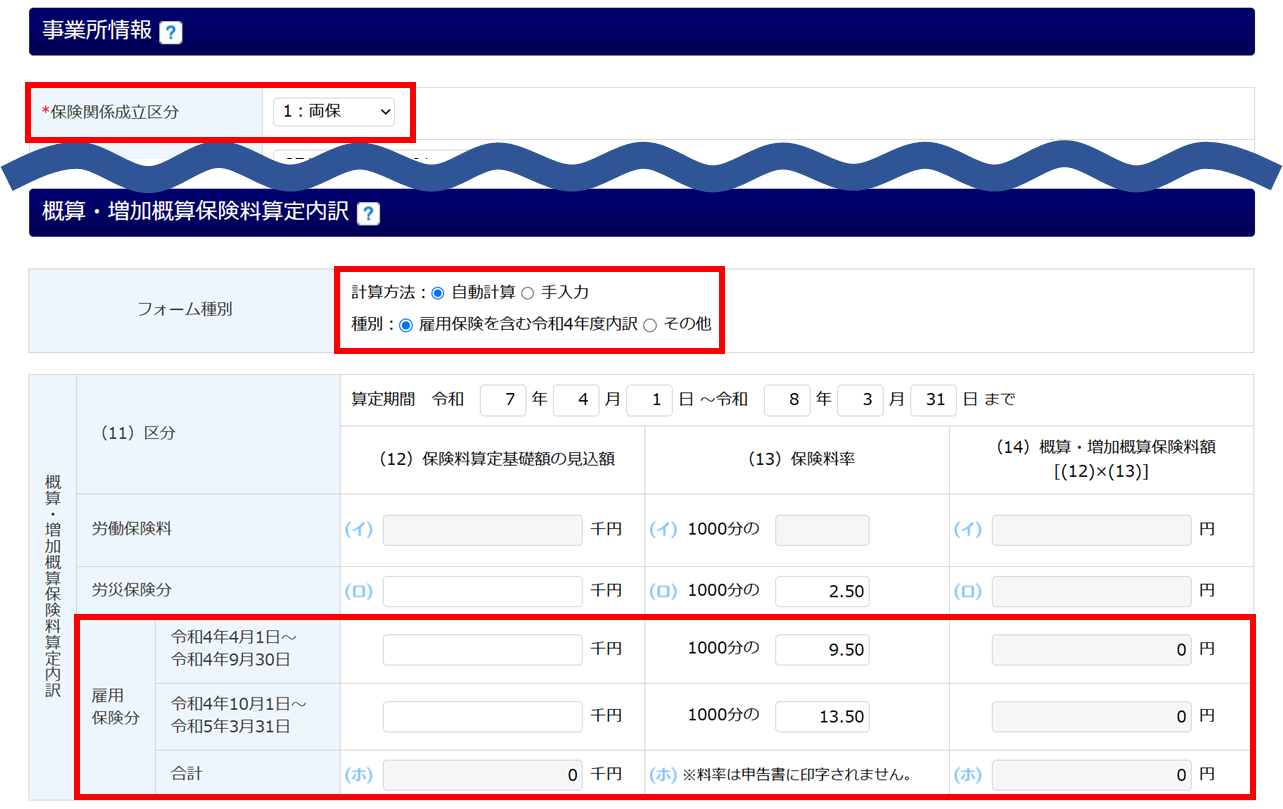This screenshot has width=1283, height=809.
Task: Click the end month field showing 3
Action: pos(860,400)
